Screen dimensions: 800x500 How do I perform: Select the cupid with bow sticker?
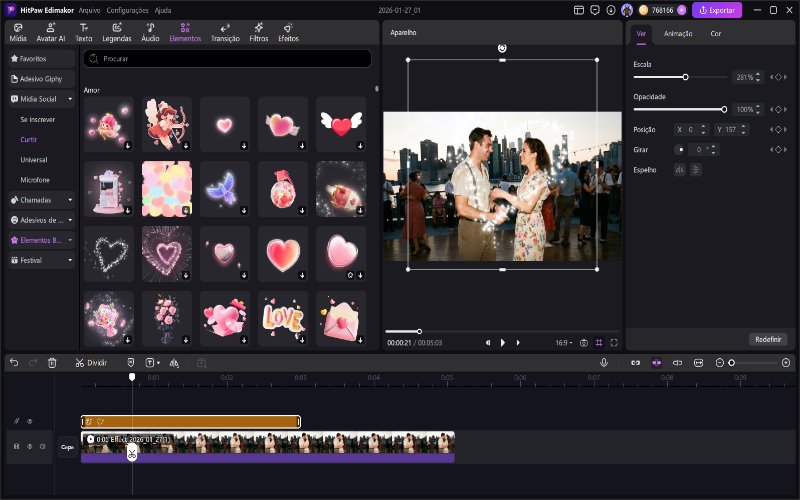[x=167, y=124]
